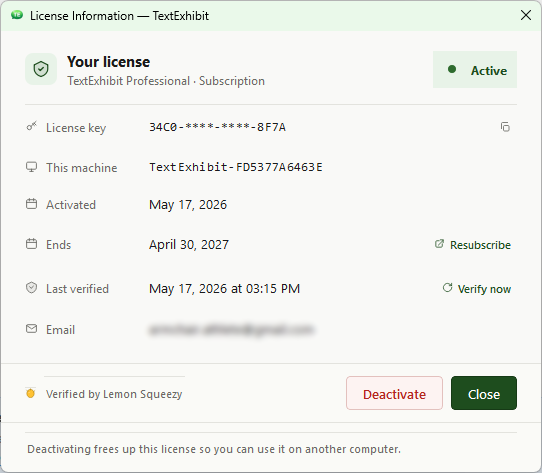Click the shield check license icon

coord(41,69)
